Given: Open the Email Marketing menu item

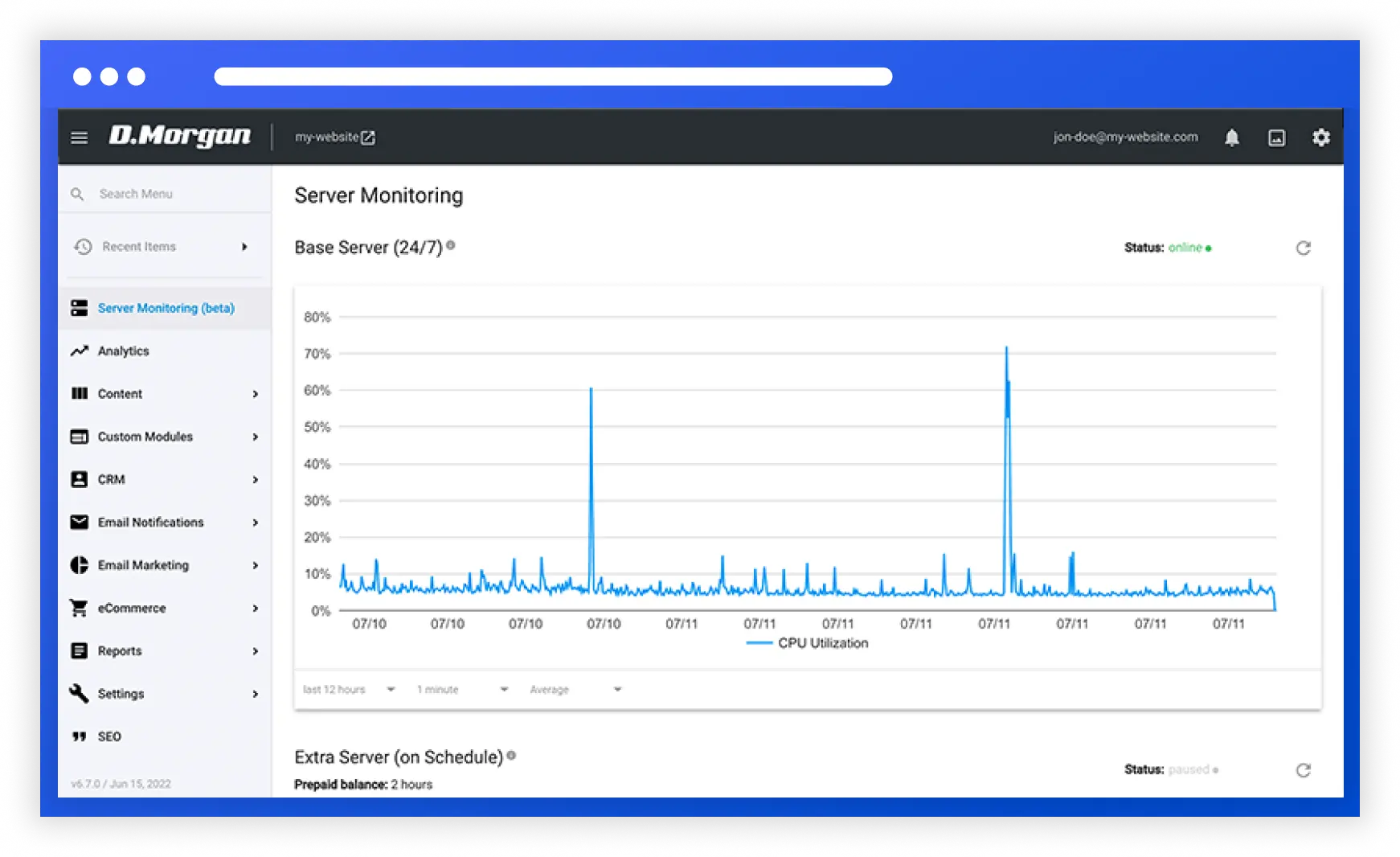Looking at the screenshot, I should pos(165,565).
